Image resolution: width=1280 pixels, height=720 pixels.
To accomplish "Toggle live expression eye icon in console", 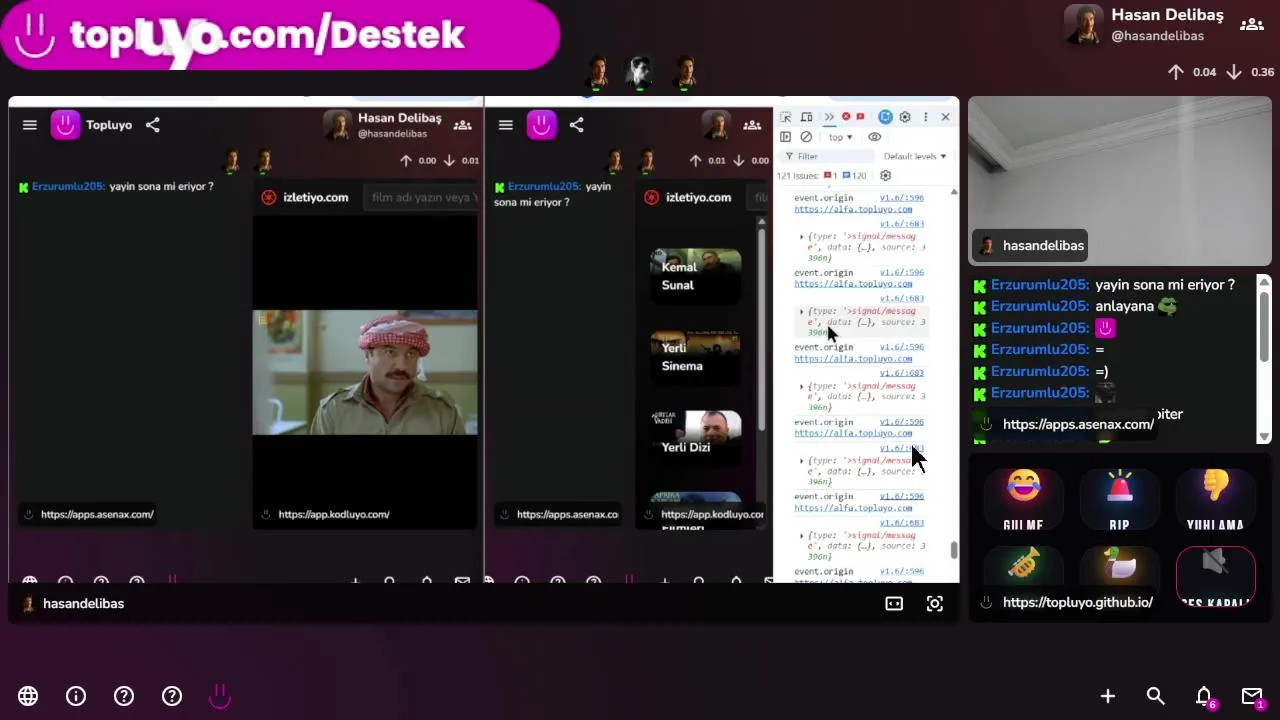I will coord(875,137).
